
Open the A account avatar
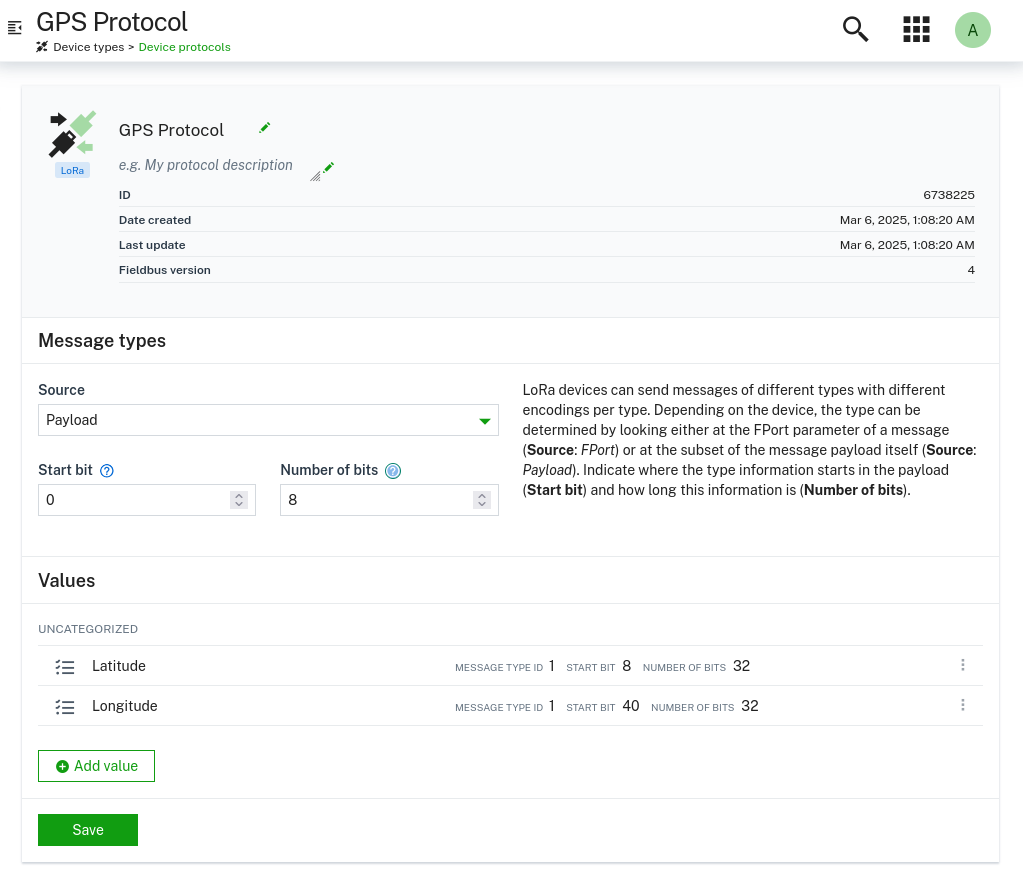[972, 30]
